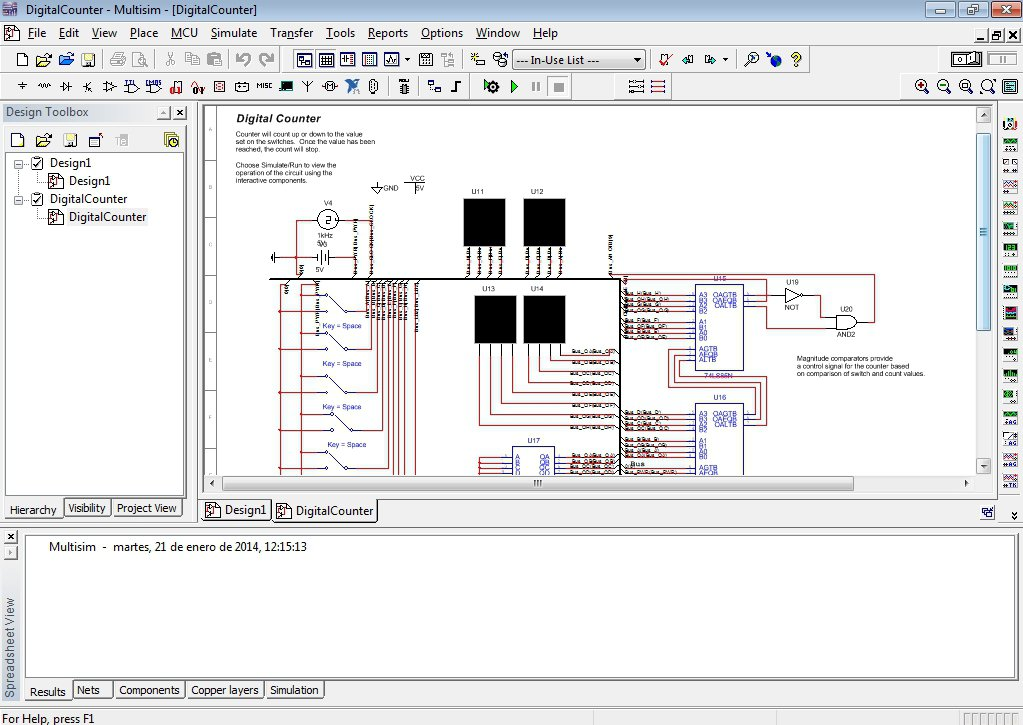Click the Place Diode component icon
Screen dimensions: 1023x725
pyautogui.click(x=66, y=87)
